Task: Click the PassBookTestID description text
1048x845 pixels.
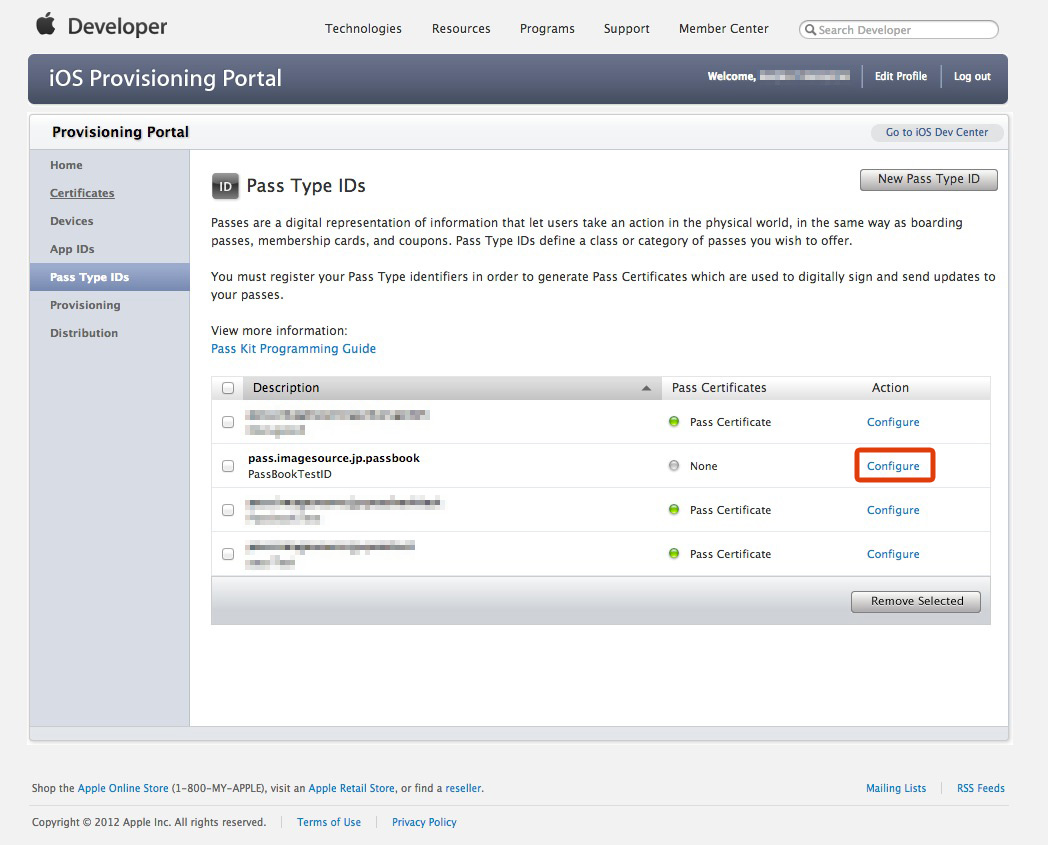Action: coord(289,474)
